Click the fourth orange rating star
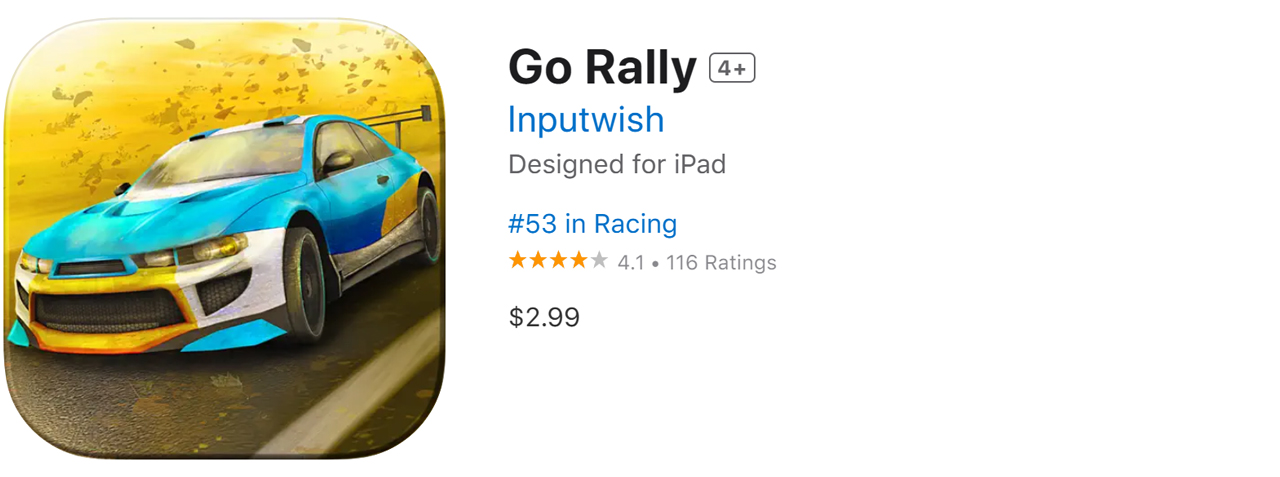 pos(578,261)
